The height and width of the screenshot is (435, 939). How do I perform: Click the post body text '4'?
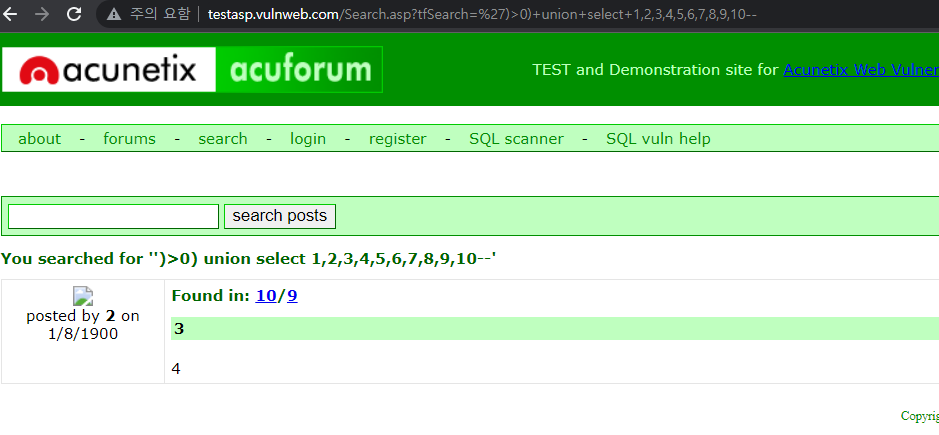pos(176,368)
